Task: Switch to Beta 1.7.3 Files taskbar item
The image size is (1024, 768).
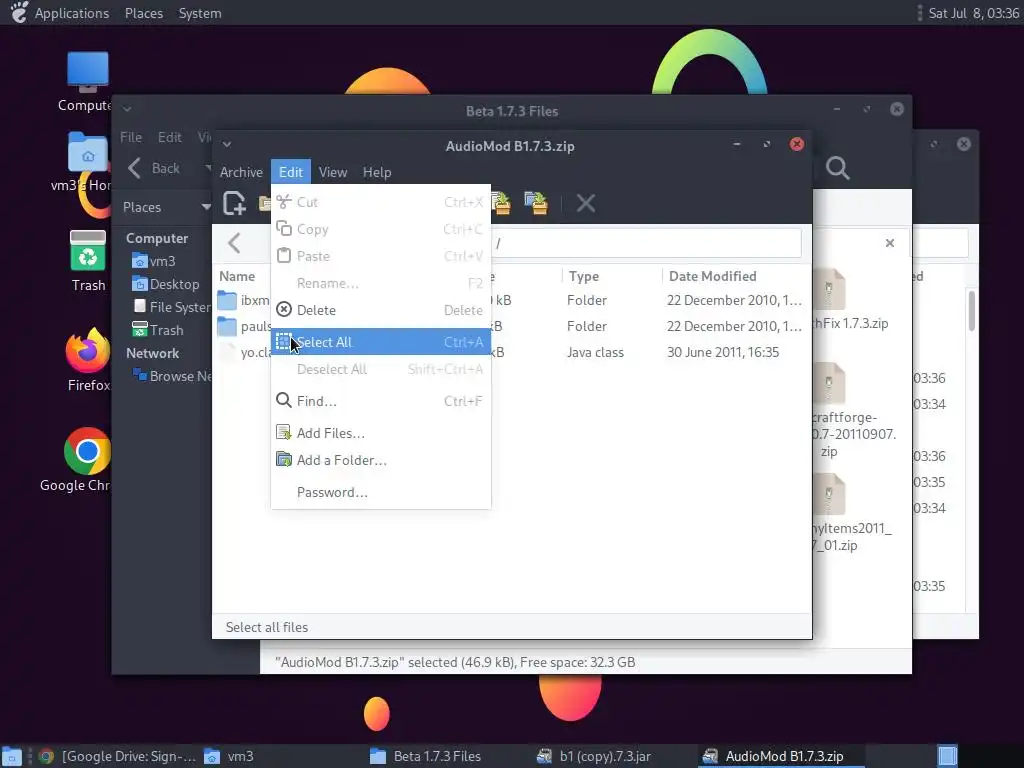Action: click(426, 756)
